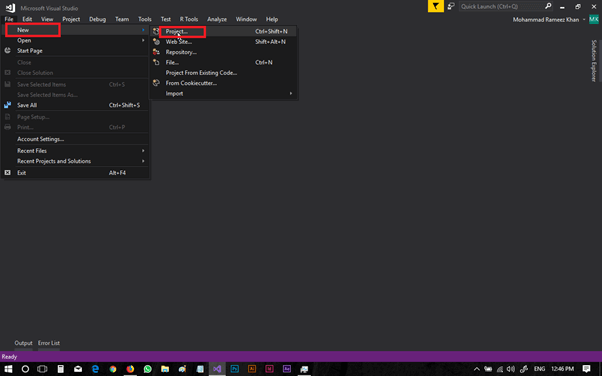Open Illustrator from taskbar

tap(252, 369)
